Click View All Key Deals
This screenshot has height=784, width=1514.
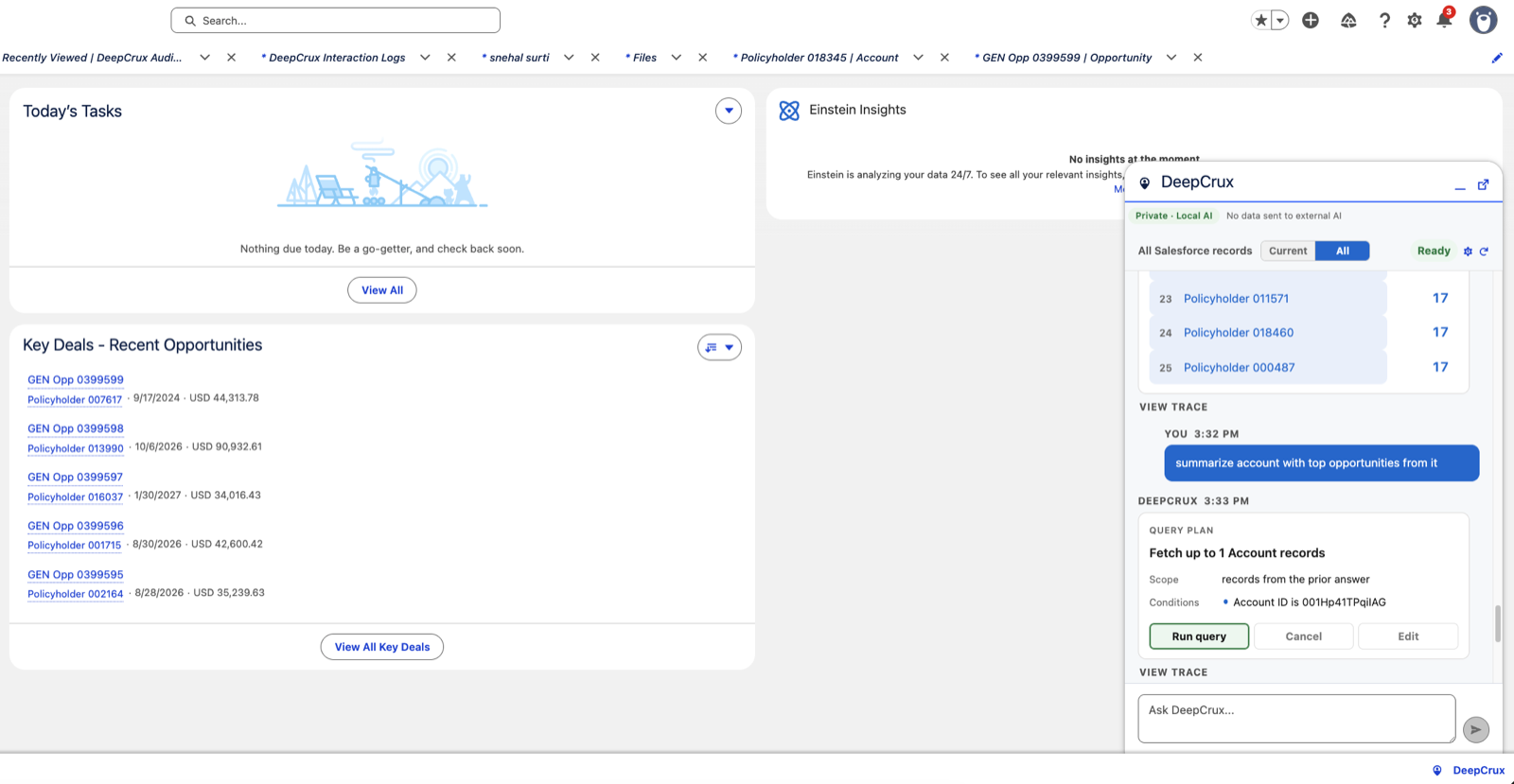[x=382, y=647]
